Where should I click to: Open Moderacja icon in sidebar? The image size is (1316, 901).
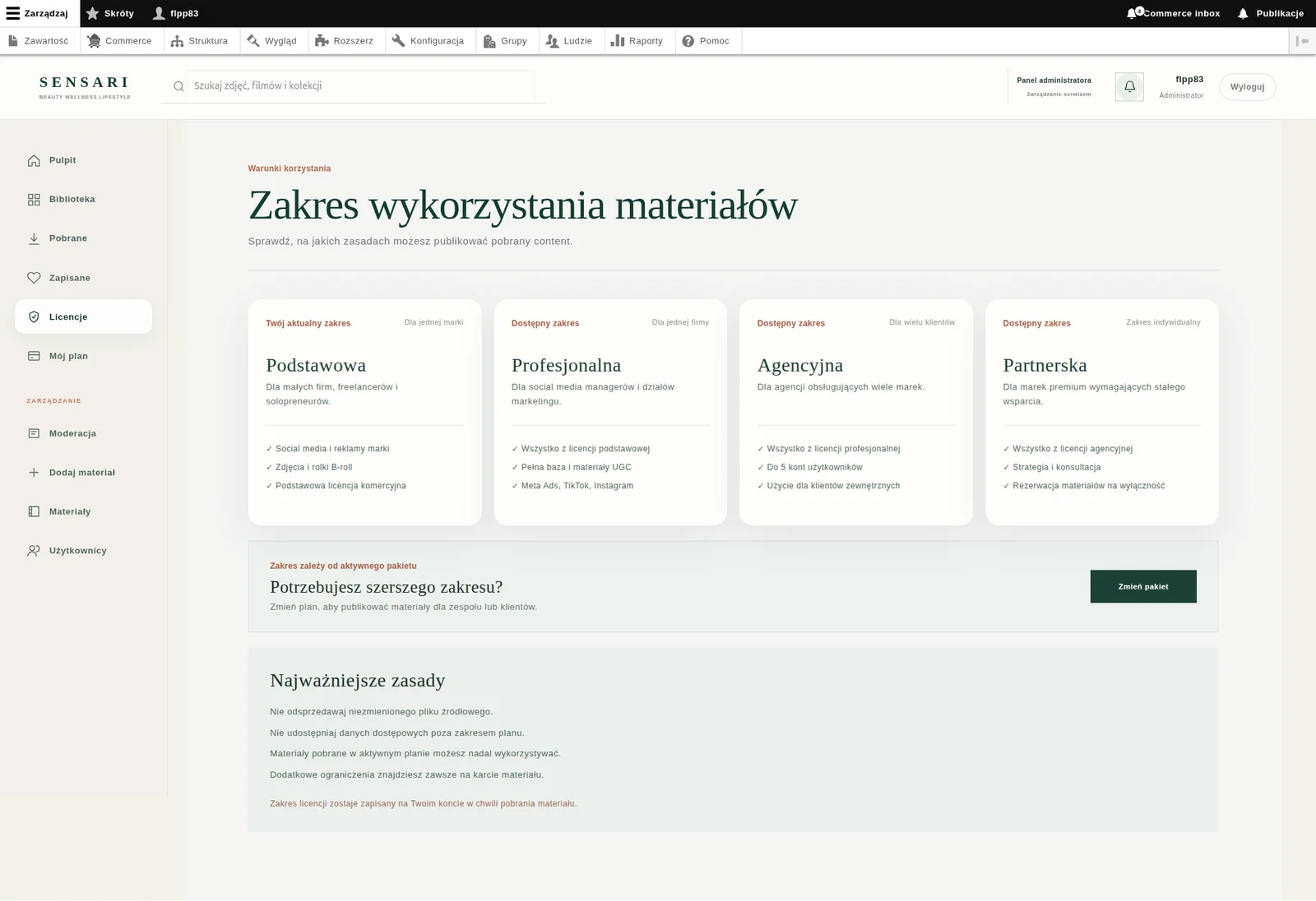pyautogui.click(x=34, y=433)
